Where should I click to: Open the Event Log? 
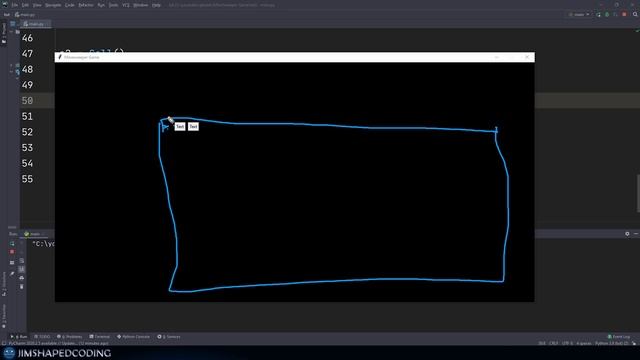click(619, 337)
